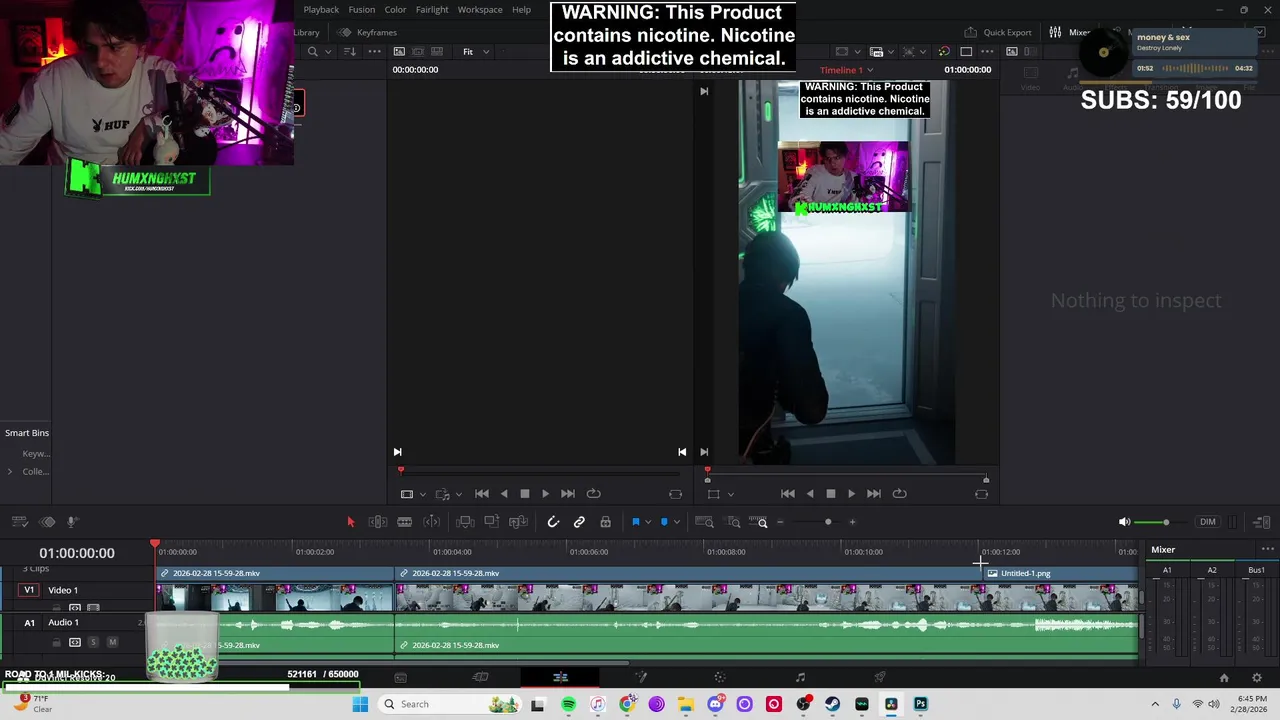
Task: Click the Detail Zoom icon
Action: [x=734, y=522]
